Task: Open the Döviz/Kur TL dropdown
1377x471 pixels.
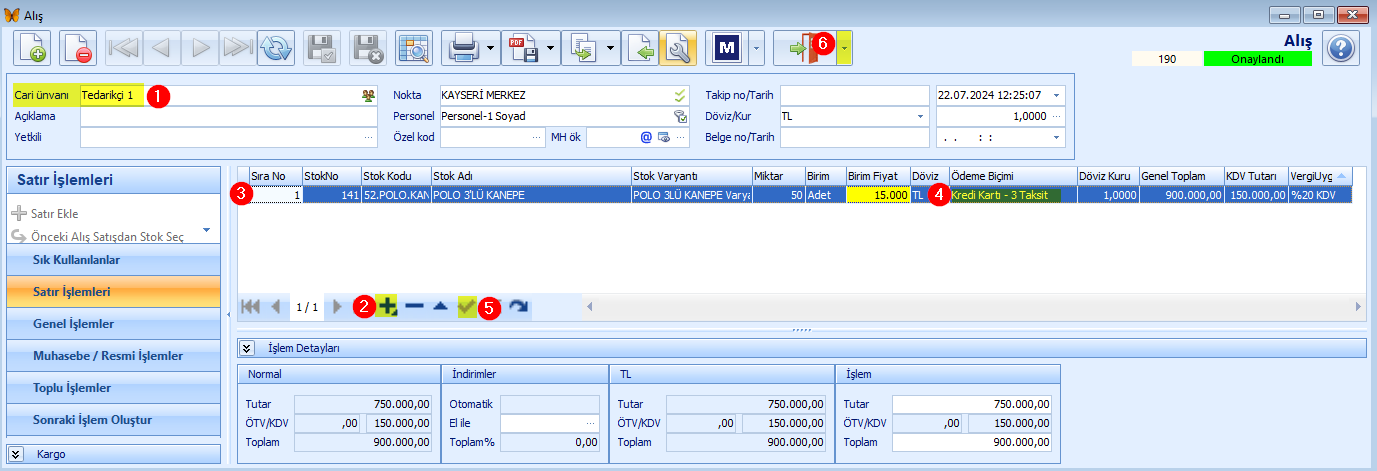Action: pyautogui.click(x=920, y=116)
